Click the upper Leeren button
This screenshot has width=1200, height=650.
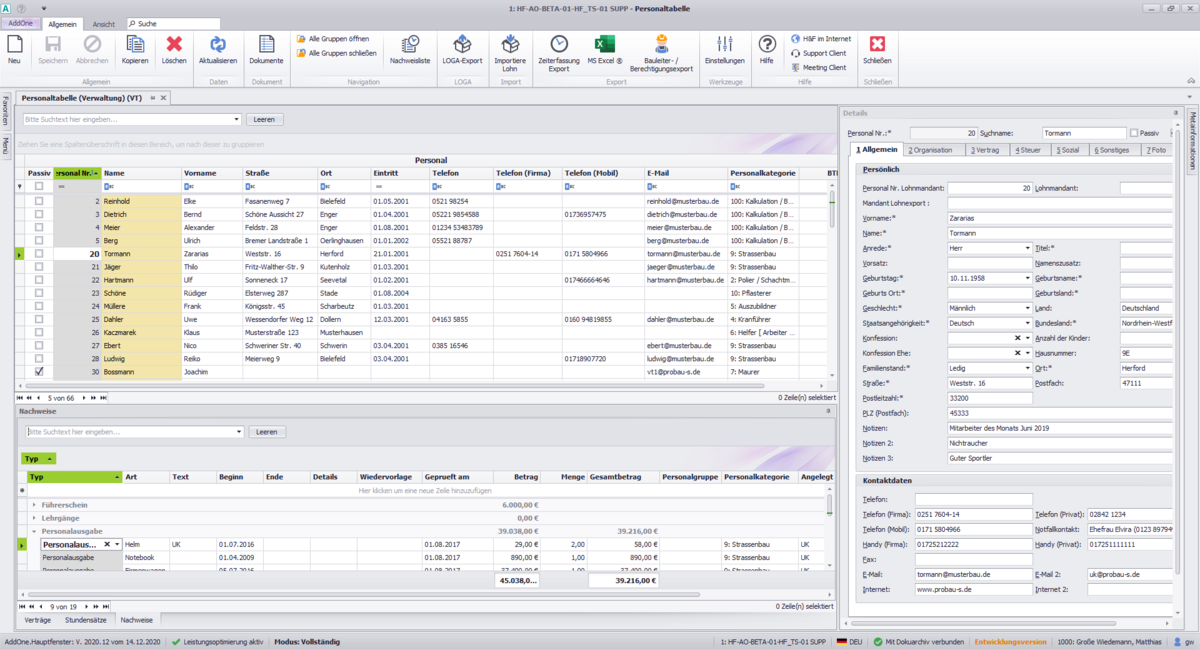point(265,119)
